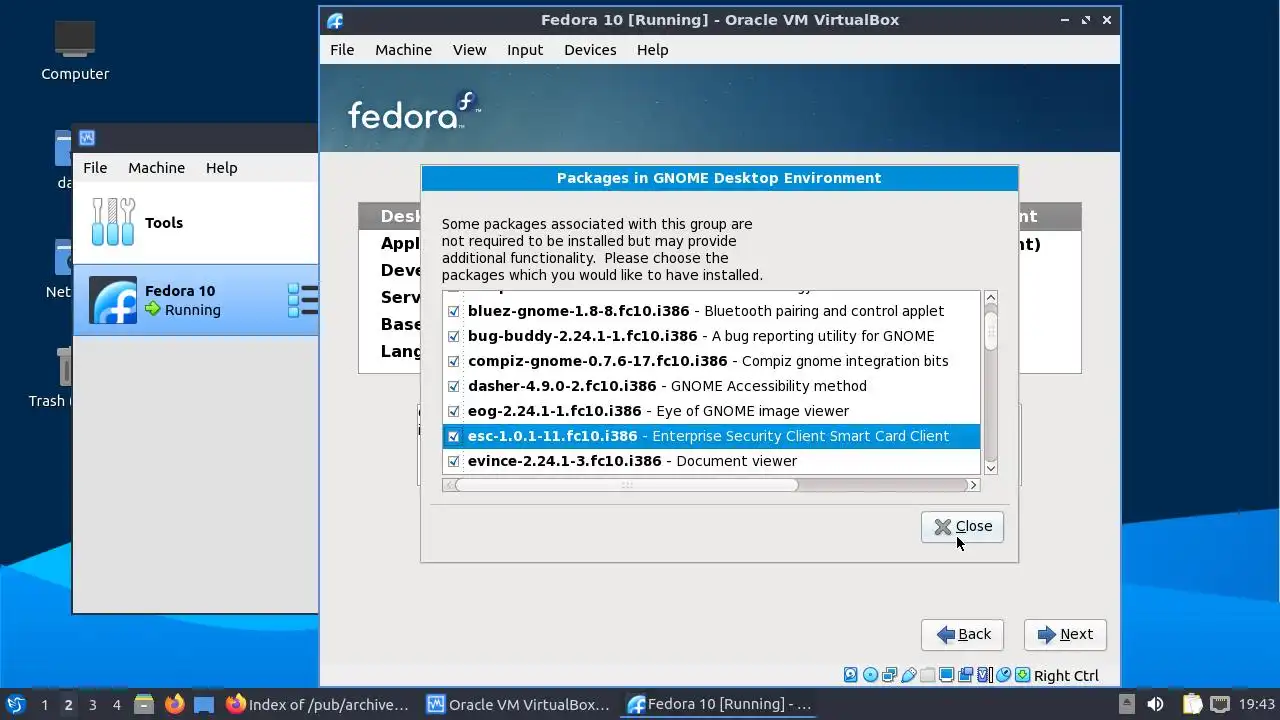This screenshot has width=1280, height=720.
Task: Click the horizontal scrollbar thumb in package list
Action: [627, 485]
